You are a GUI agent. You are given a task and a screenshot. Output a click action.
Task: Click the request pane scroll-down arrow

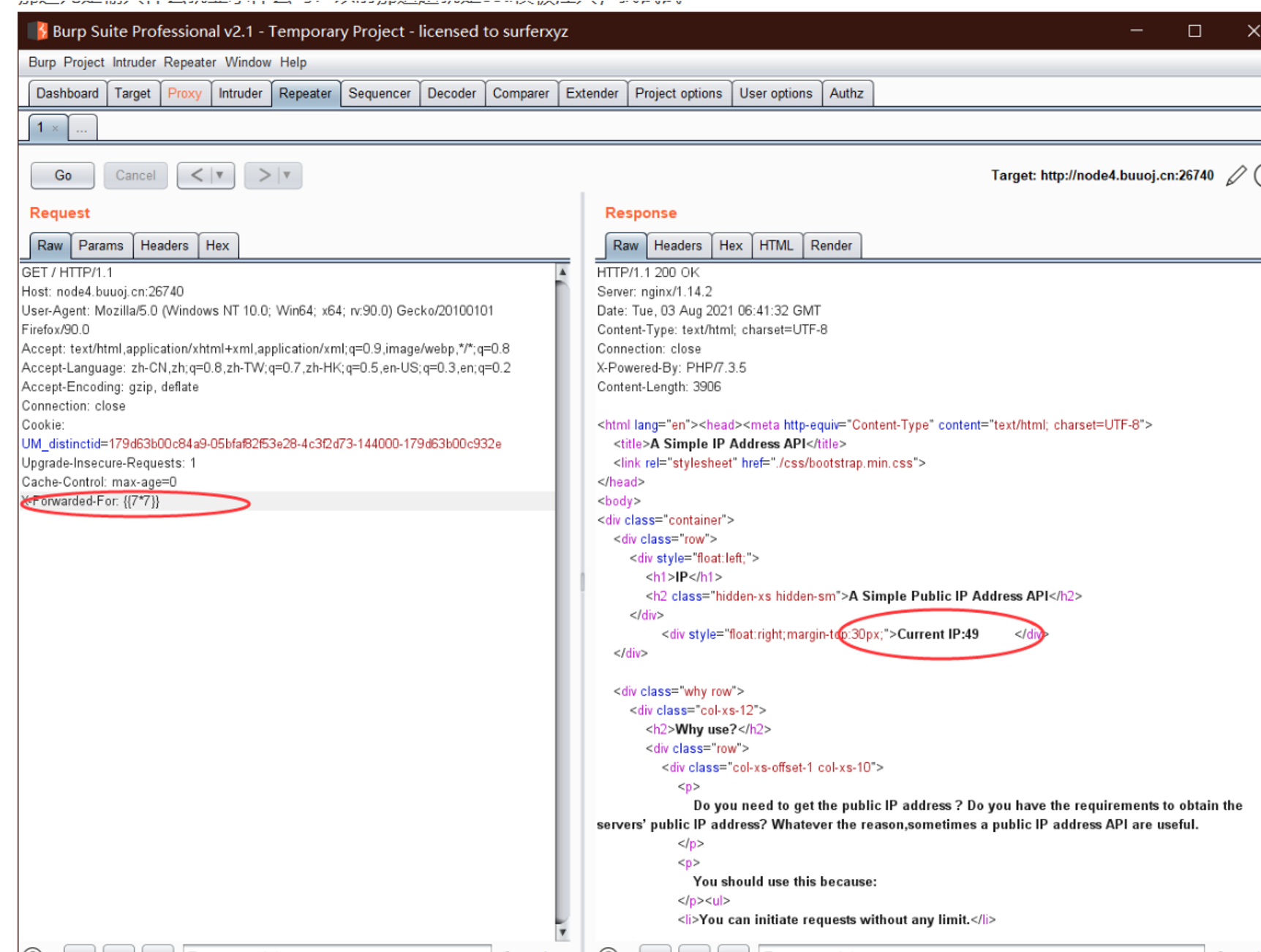(562, 932)
